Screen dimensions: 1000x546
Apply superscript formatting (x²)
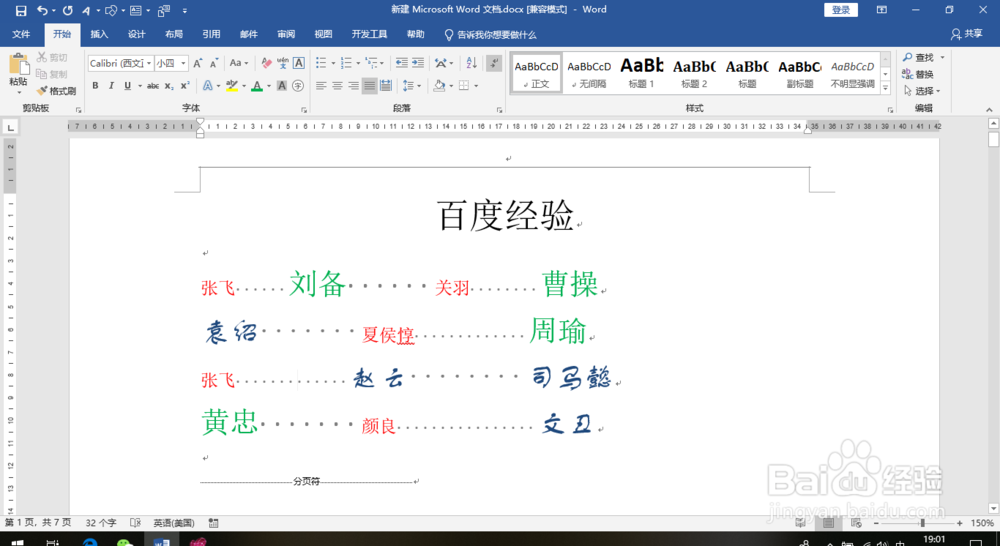(x=185, y=85)
